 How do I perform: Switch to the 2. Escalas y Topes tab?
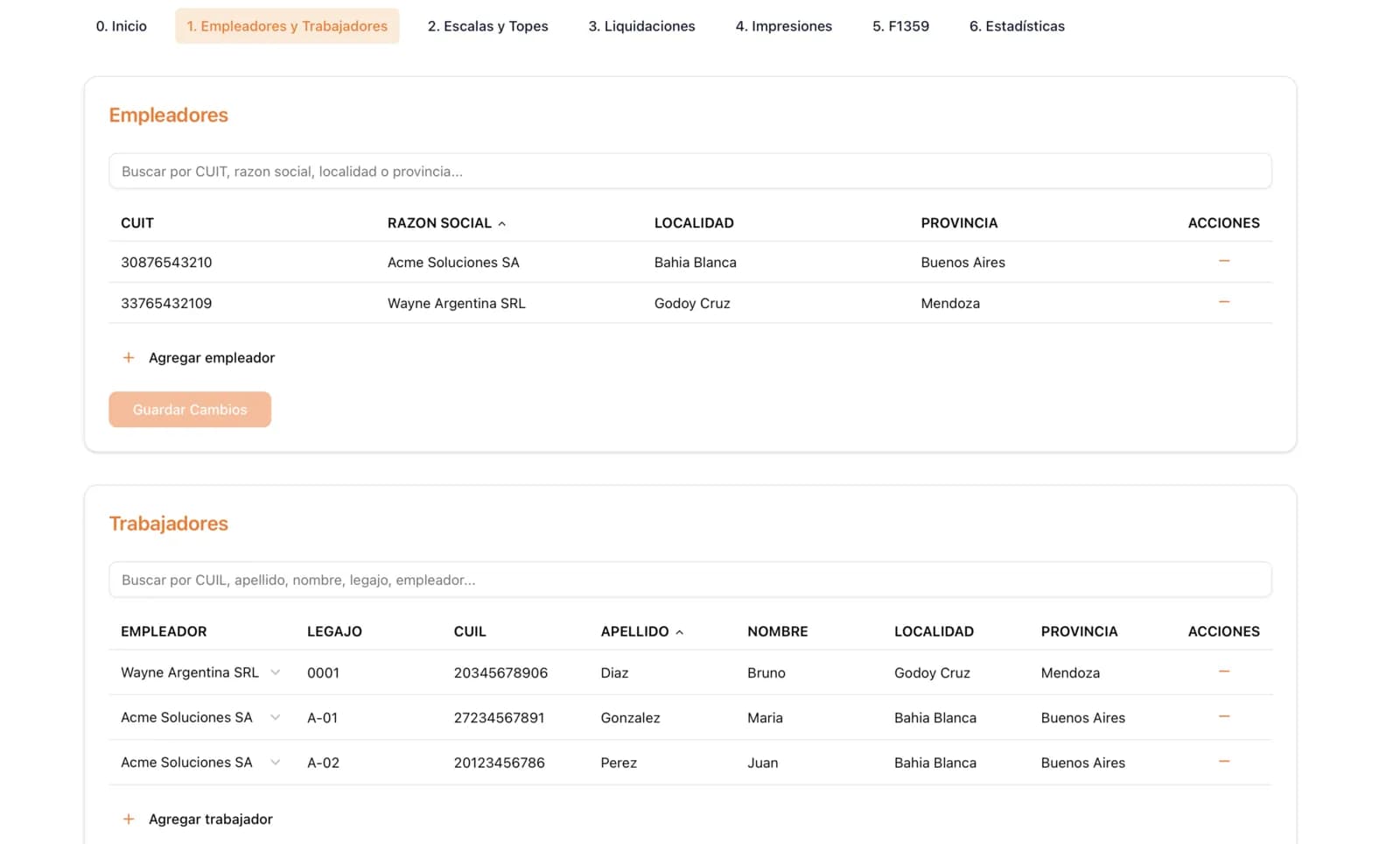[x=487, y=26]
